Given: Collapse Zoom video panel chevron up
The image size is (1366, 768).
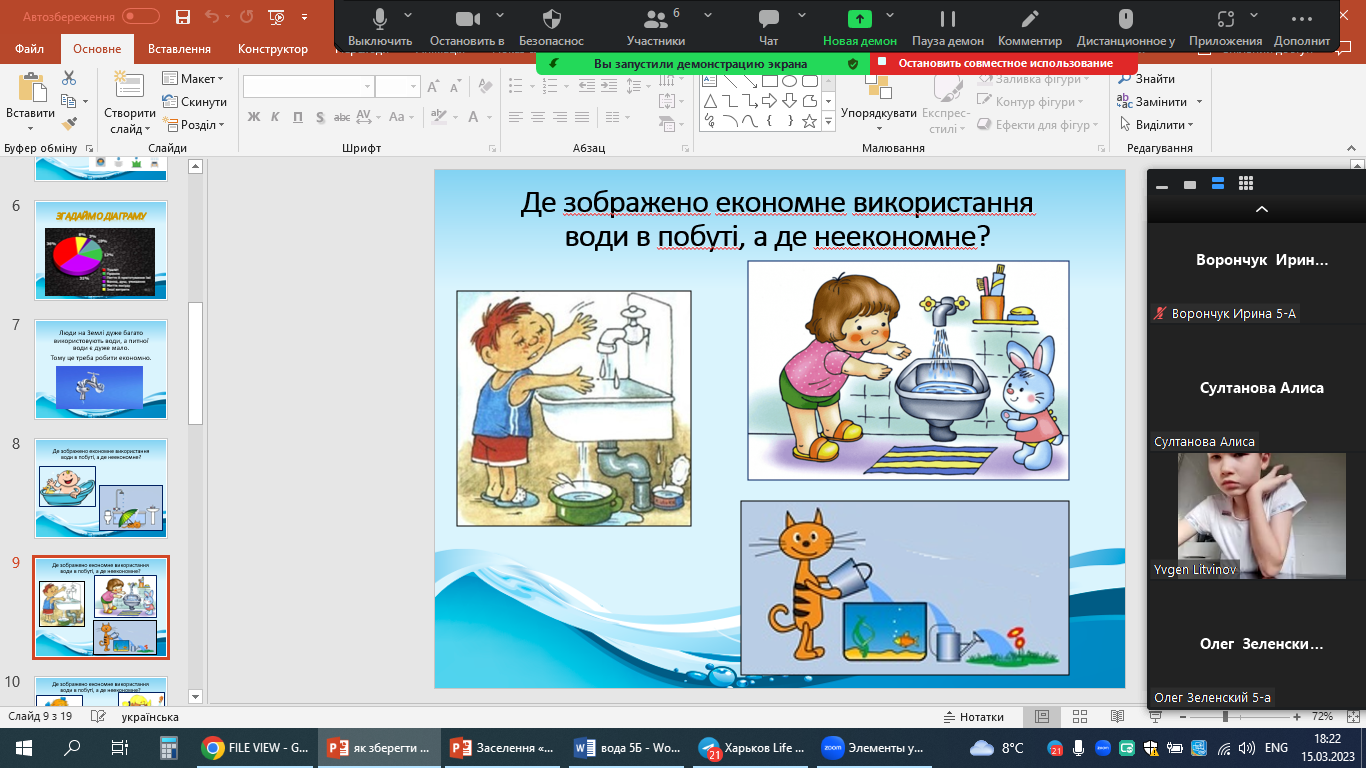Looking at the screenshot, I should pos(1261,209).
